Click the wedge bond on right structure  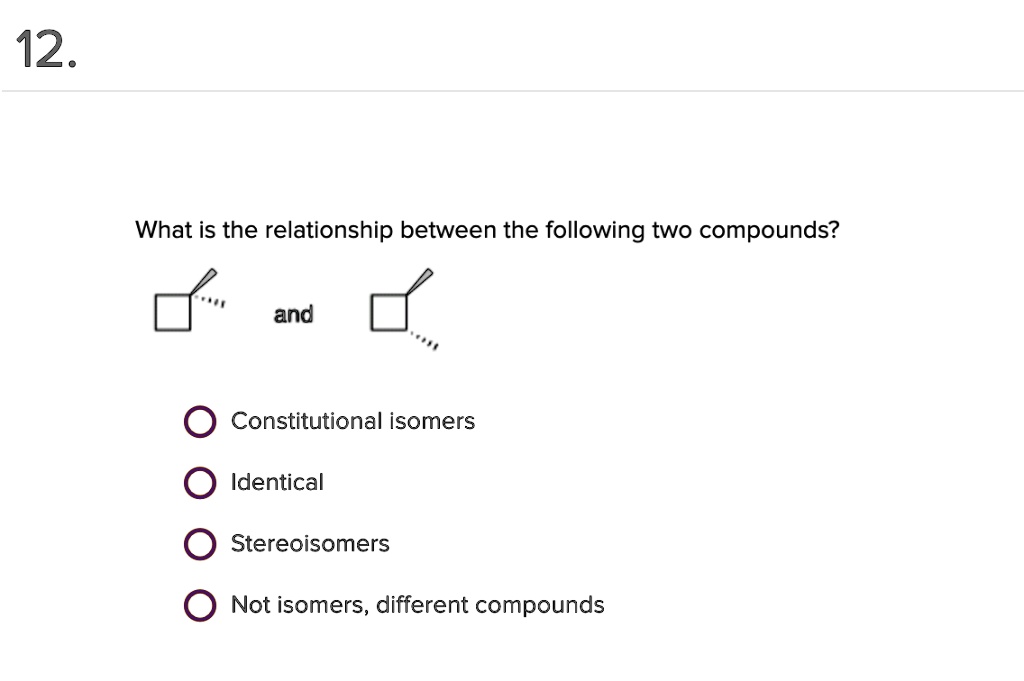coord(420,280)
